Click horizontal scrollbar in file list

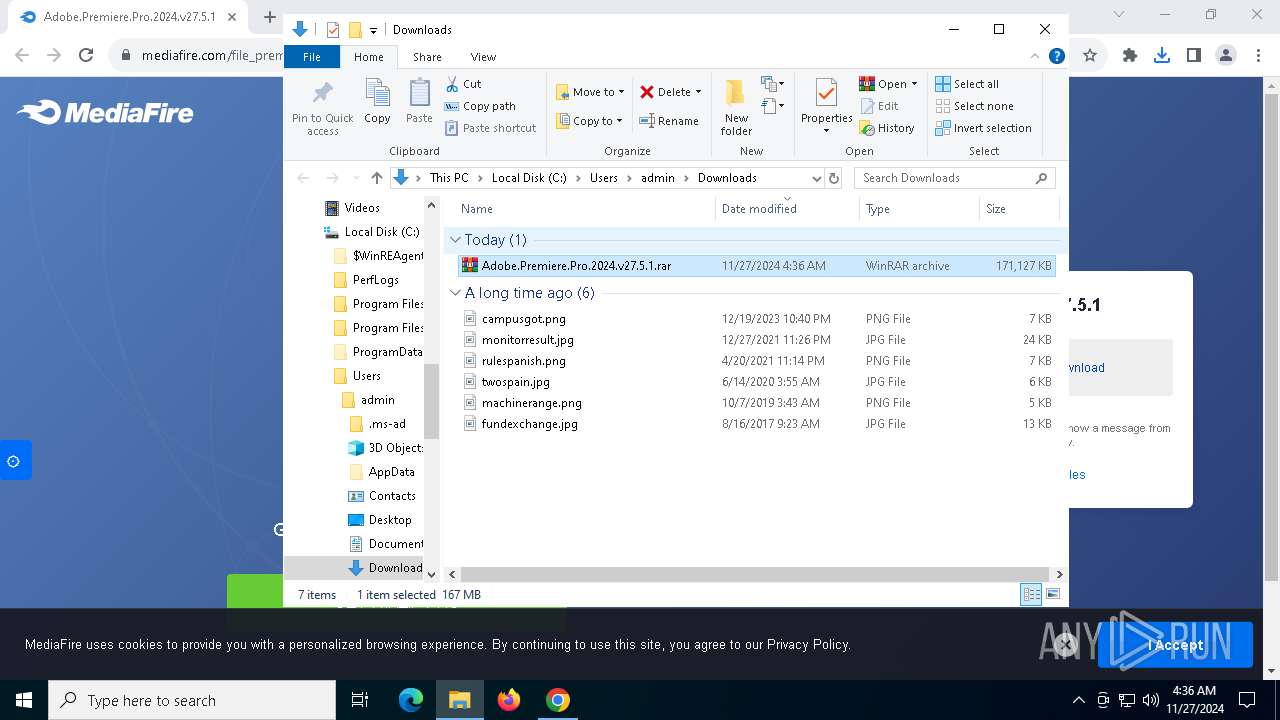pyautogui.click(x=754, y=574)
